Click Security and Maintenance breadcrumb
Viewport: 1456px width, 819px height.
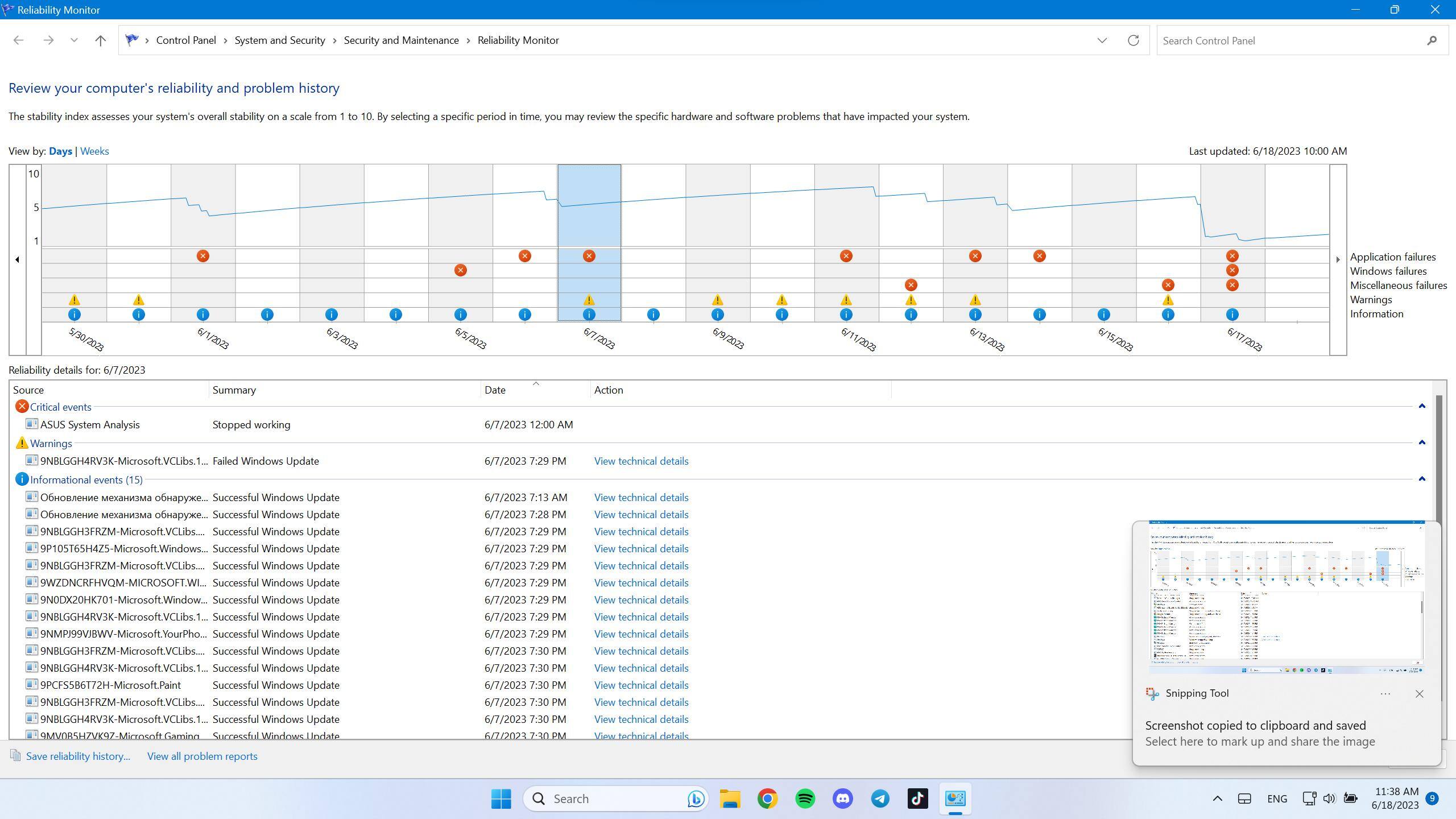pyautogui.click(x=401, y=40)
